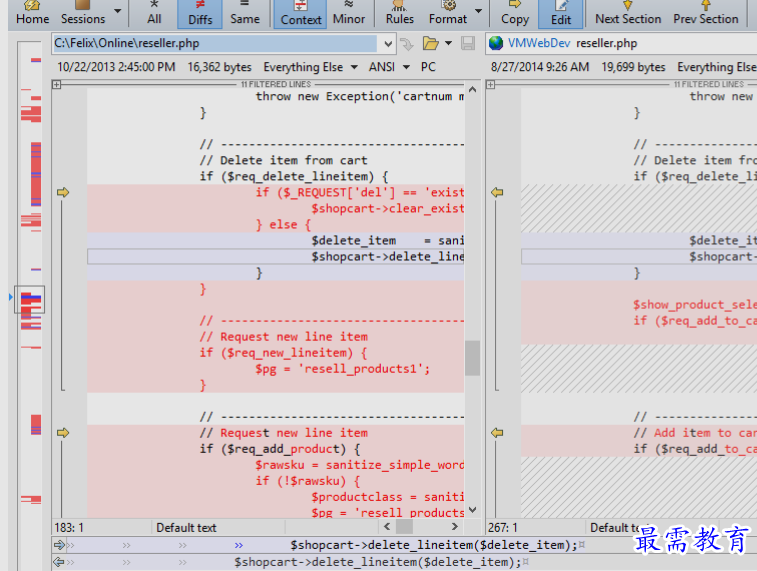Select left line 'if ($req_add_product) {'
Screen dimensions: 757x571
coord(280,449)
